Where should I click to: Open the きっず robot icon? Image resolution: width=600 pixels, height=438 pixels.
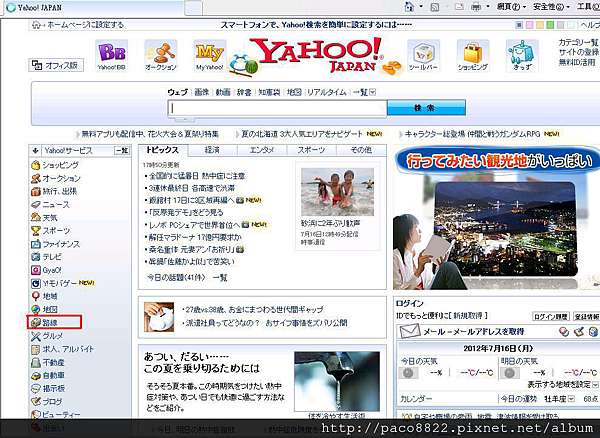(x=522, y=55)
